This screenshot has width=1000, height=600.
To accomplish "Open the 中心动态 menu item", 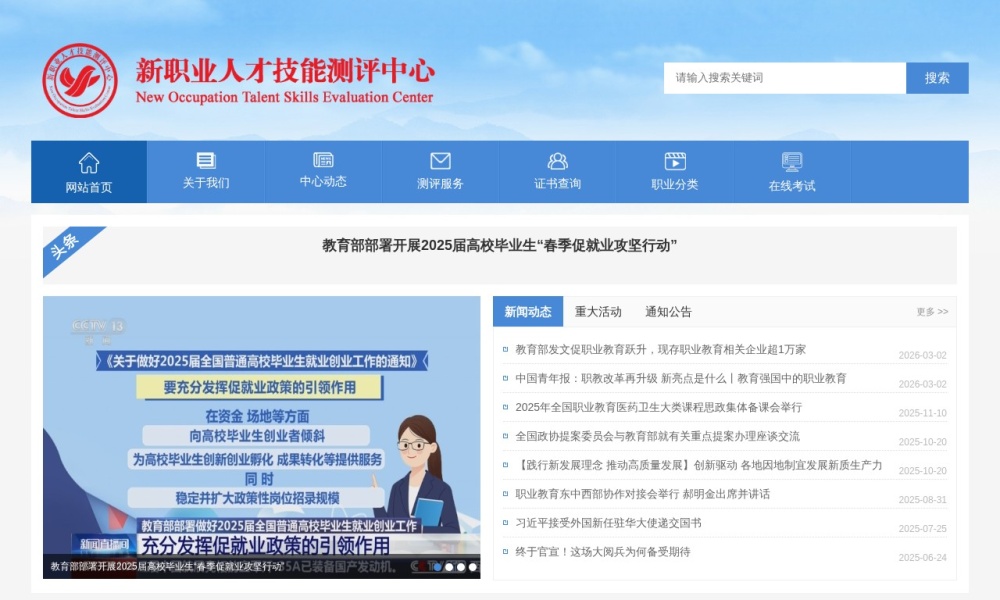I will pos(323,172).
